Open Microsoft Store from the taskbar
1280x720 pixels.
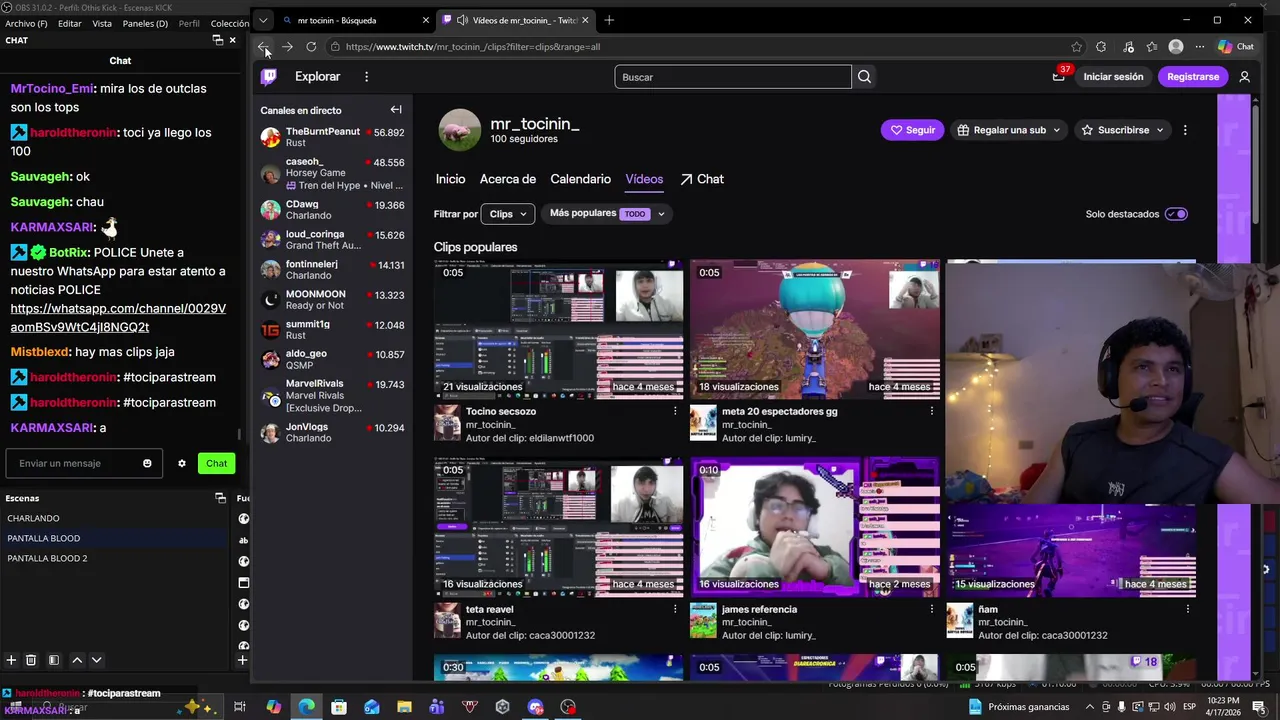(339, 707)
